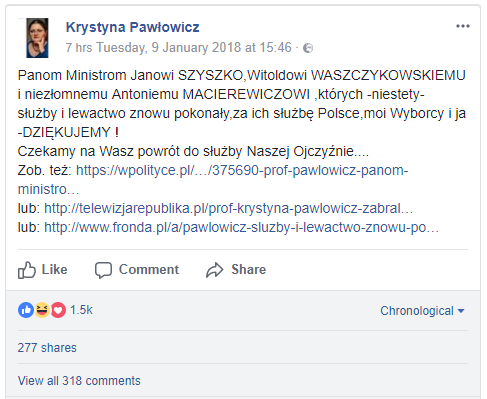
Task: View the 1.5k reactions count
Action: pyautogui.click(x=81, y=310)
